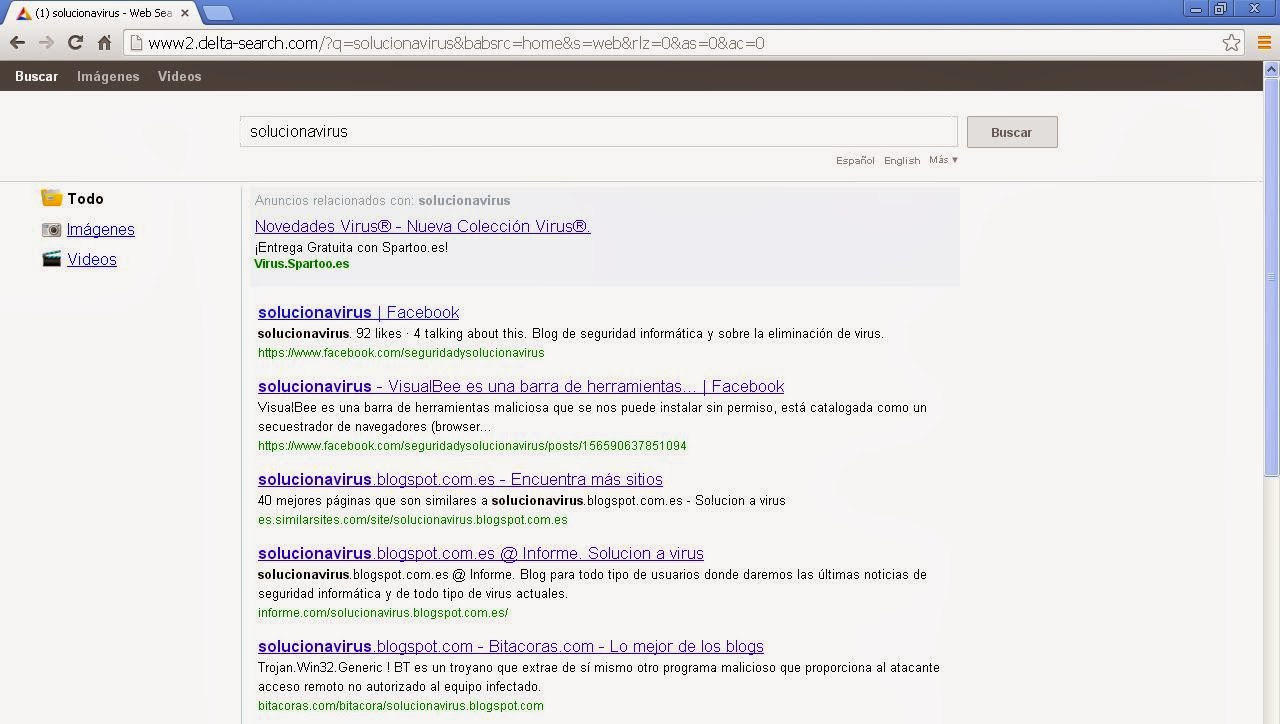Viewport: 1280px width, 724px height.
Task: Click the tab favicon triangle logo
Action: click(x=24, y=13)
